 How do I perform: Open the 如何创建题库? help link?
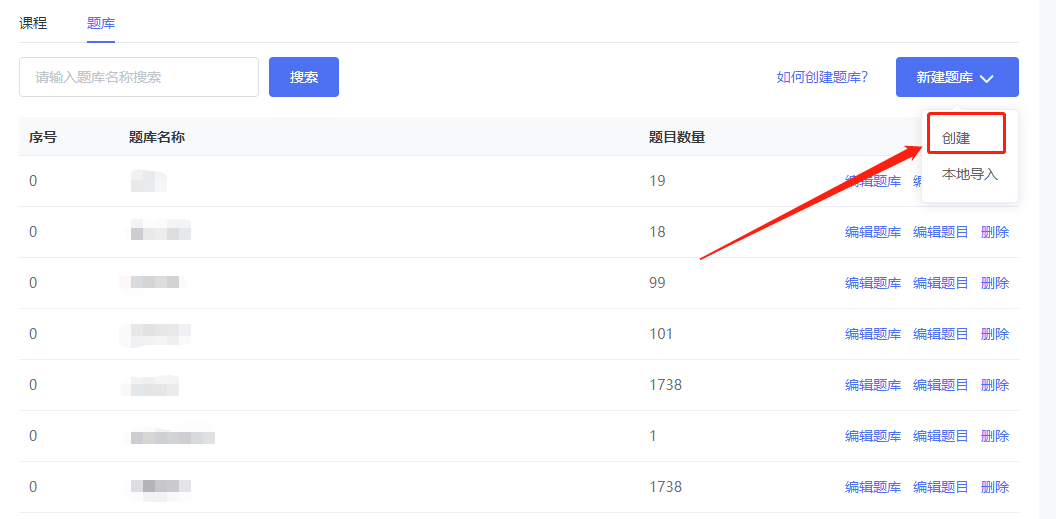(822, 77)
